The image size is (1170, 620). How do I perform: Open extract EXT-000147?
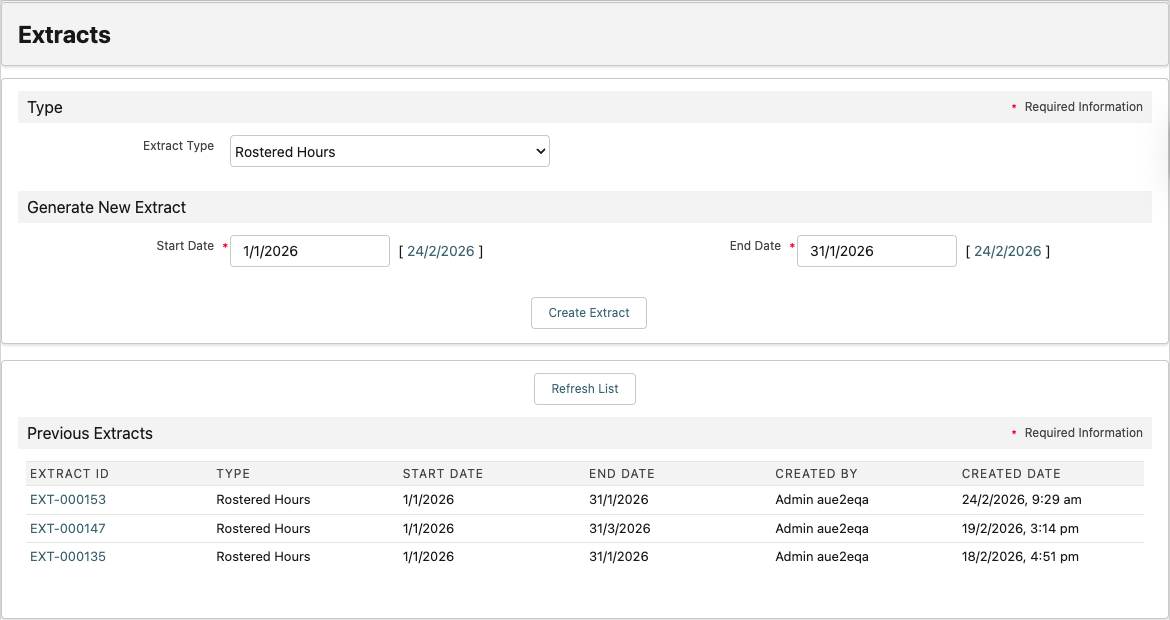point(68,528)
